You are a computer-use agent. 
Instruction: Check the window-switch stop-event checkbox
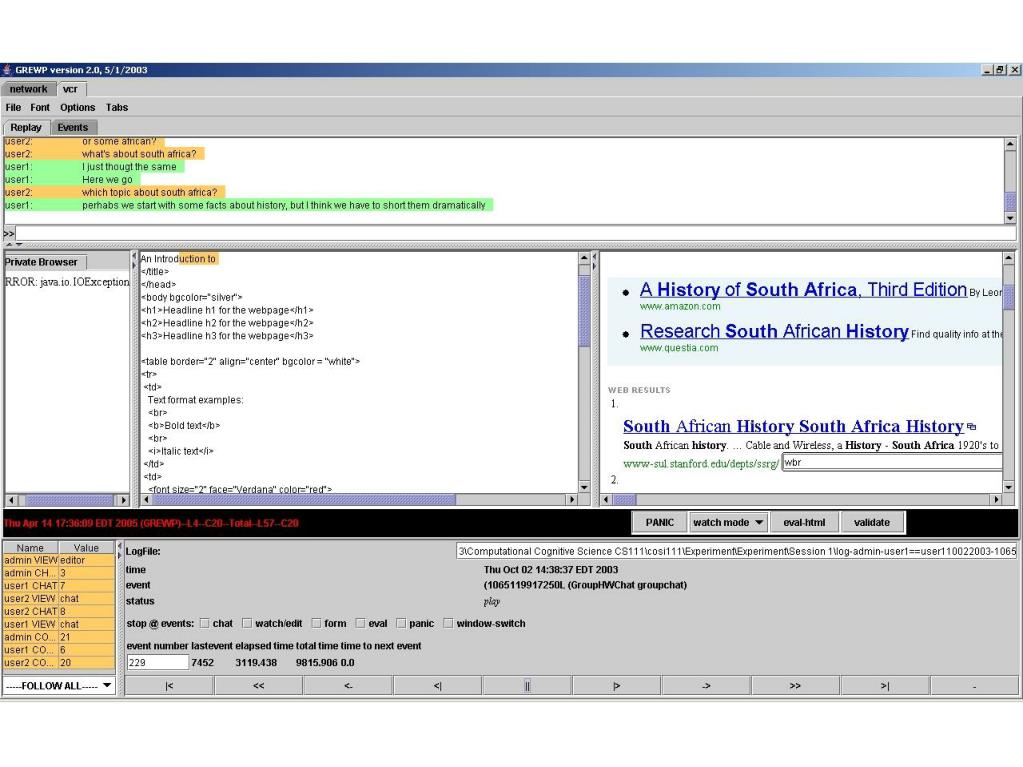(448, 624)
